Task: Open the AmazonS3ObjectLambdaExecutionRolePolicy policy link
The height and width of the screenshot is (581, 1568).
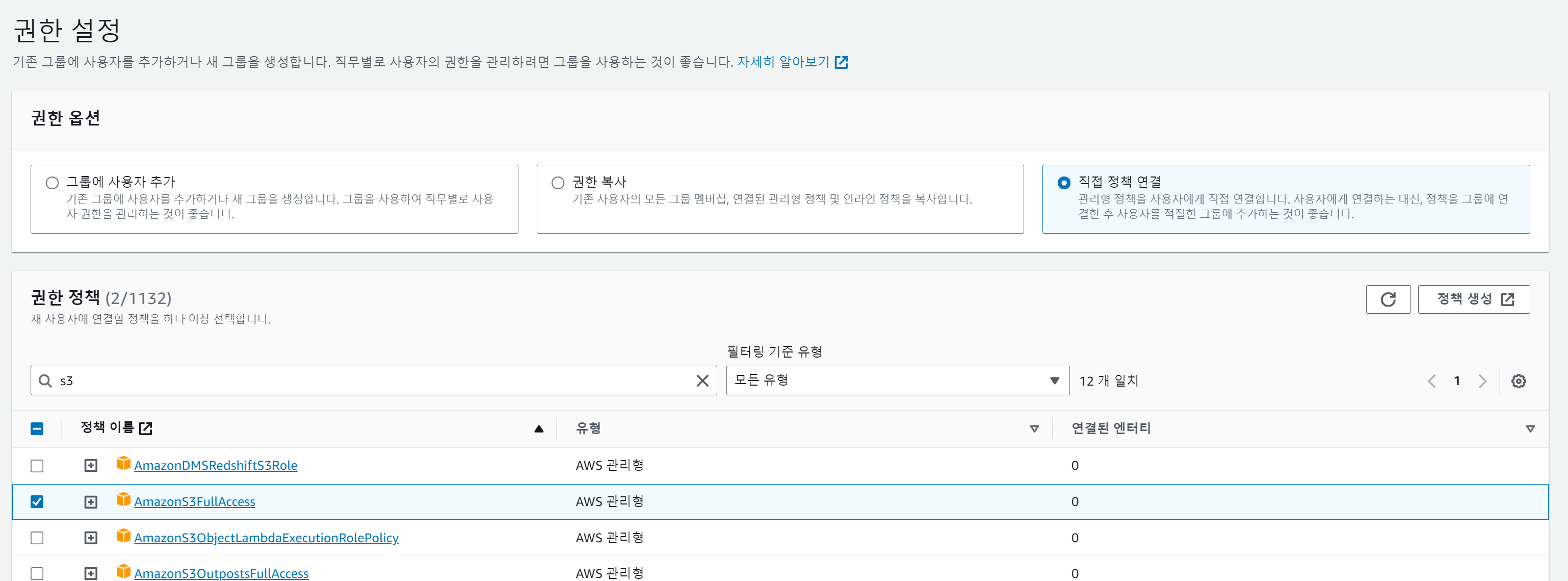Action: (x=267, y=538)
